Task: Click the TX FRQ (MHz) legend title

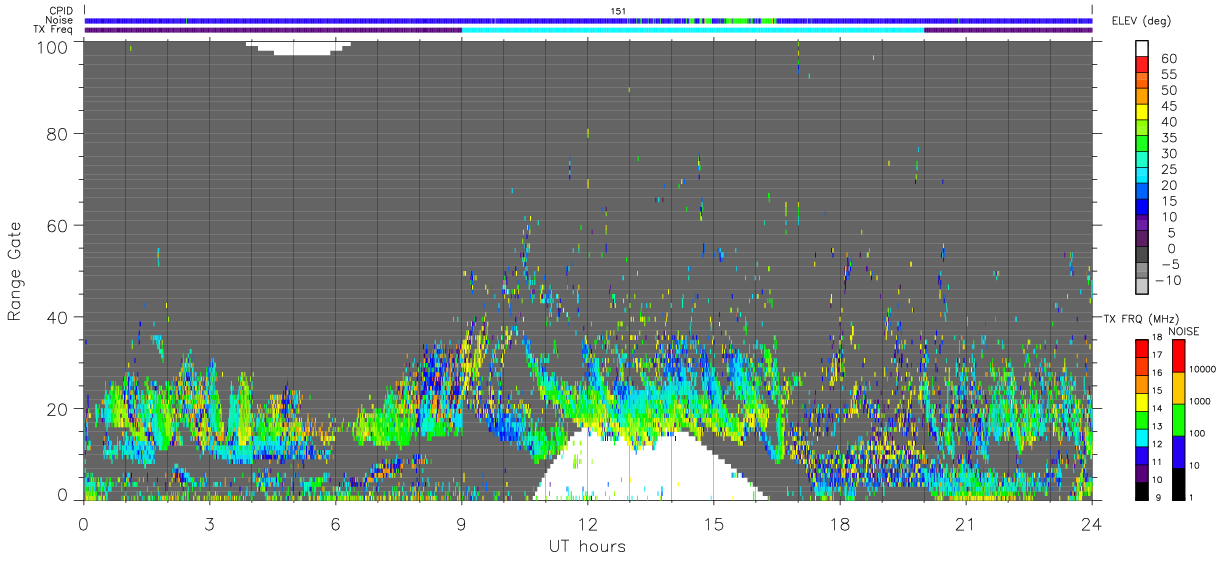Action: [x=1140, y=318]
